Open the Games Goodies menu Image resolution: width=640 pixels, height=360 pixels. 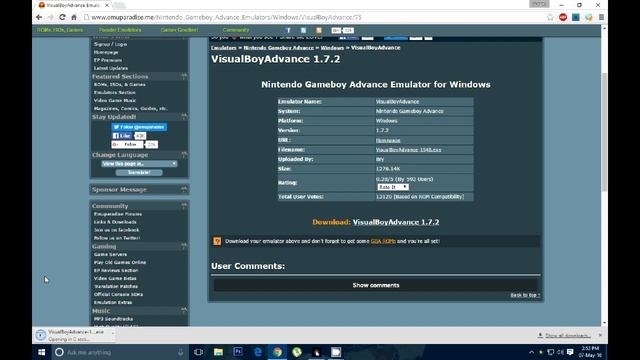(179, 30)
